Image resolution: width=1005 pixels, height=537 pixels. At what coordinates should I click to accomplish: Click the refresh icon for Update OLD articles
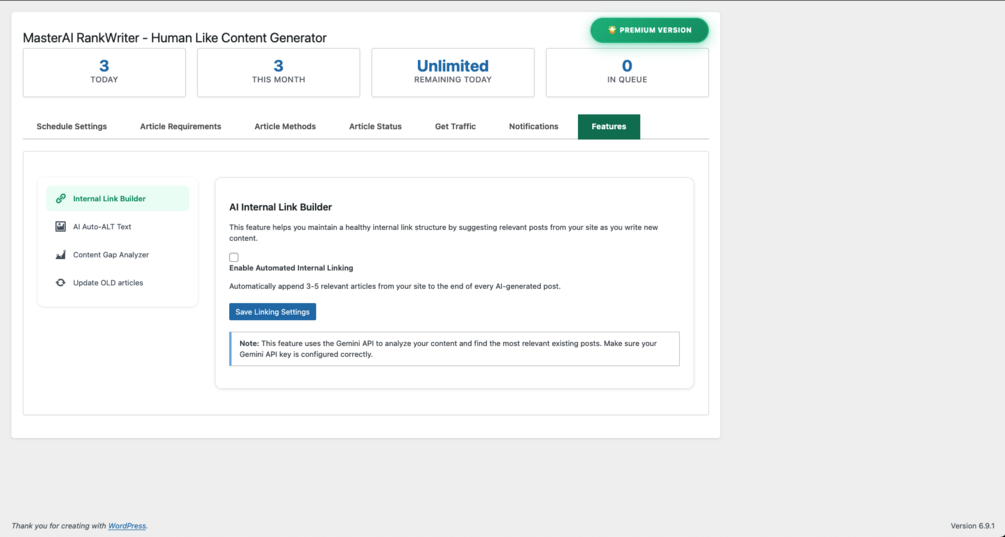[61, 283]
